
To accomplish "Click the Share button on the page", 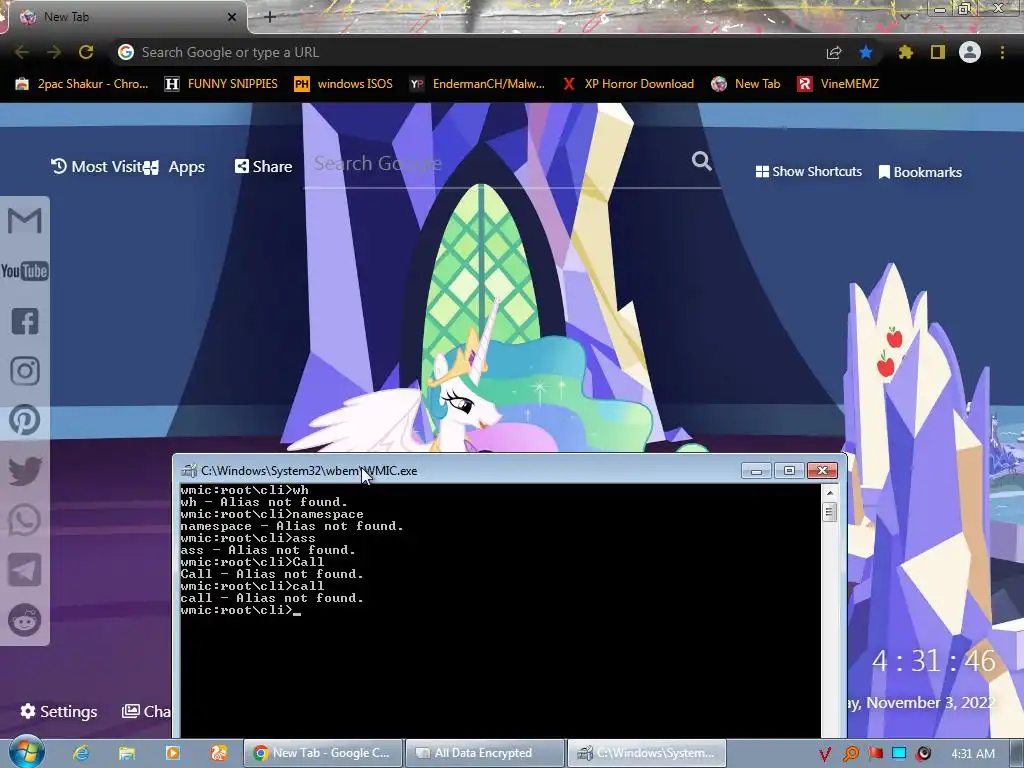I will click(264, 167).
